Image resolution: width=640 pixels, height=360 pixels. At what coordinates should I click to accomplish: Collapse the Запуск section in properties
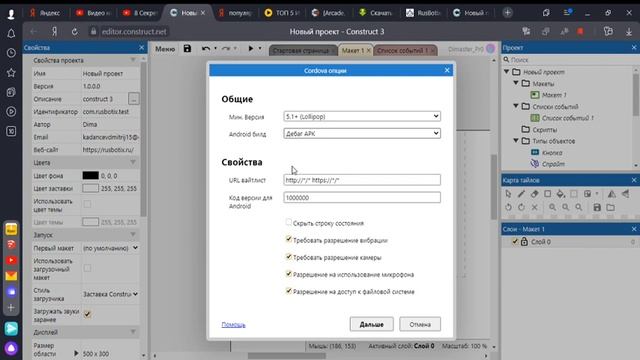tap(133, 235)
